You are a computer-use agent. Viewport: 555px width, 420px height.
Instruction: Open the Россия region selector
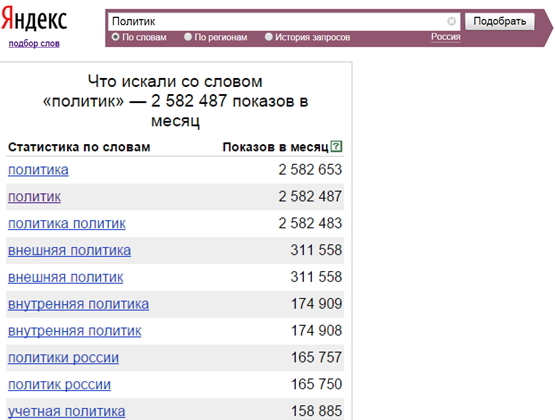tap(446, 37)
